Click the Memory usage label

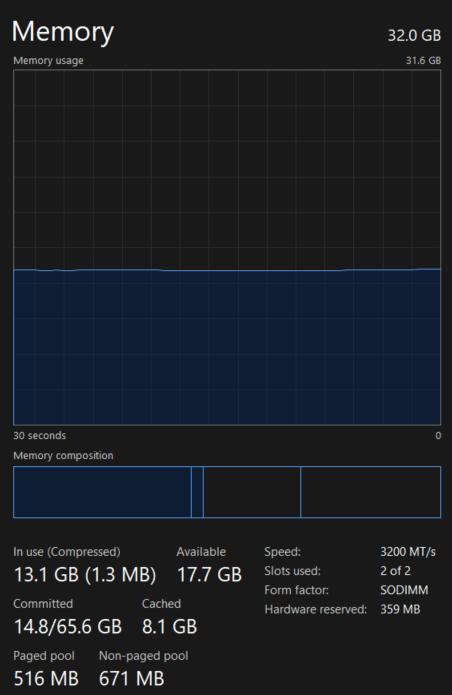tap(48, 61)
